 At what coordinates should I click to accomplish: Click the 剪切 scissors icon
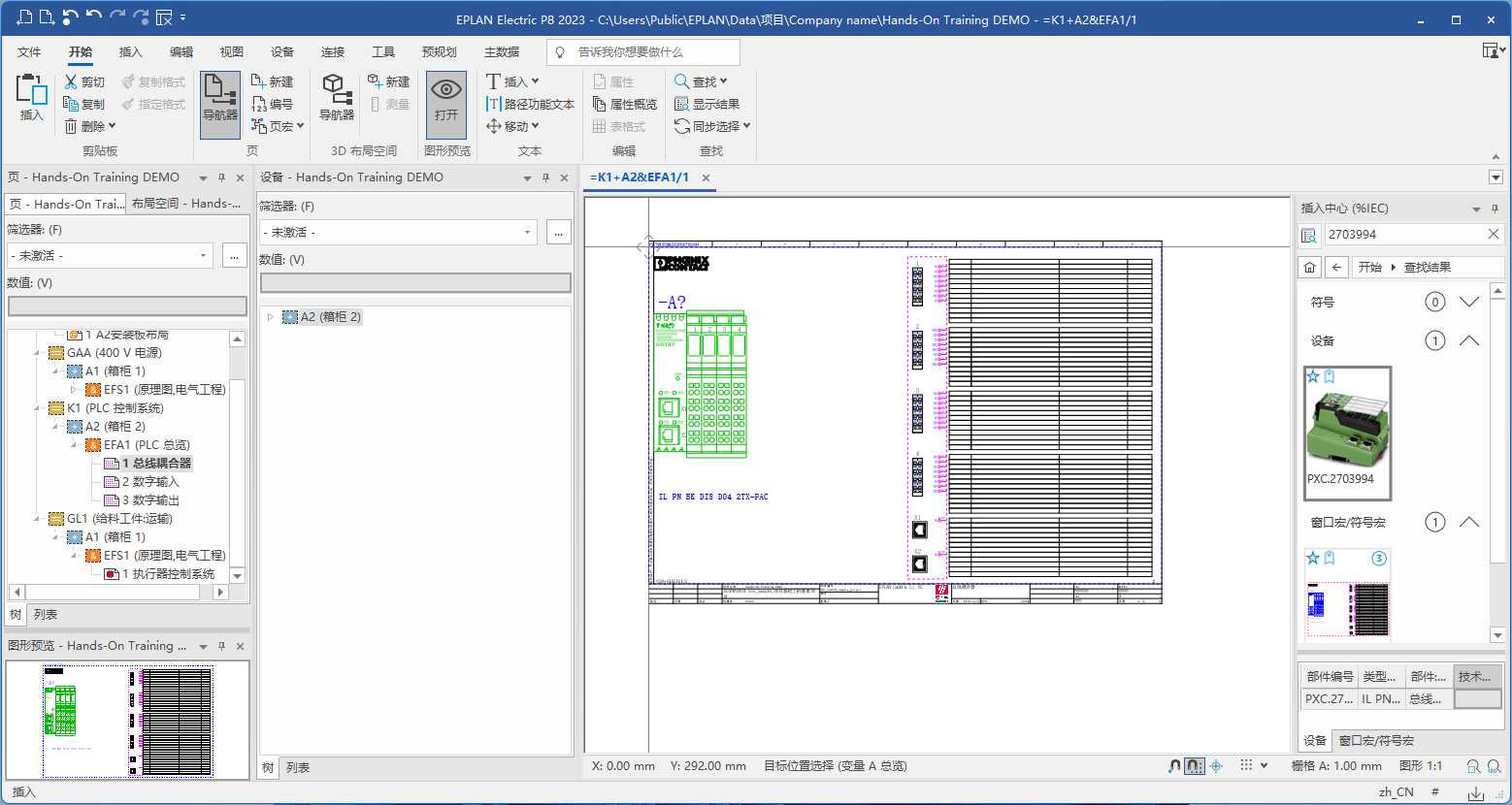point(71,81)
